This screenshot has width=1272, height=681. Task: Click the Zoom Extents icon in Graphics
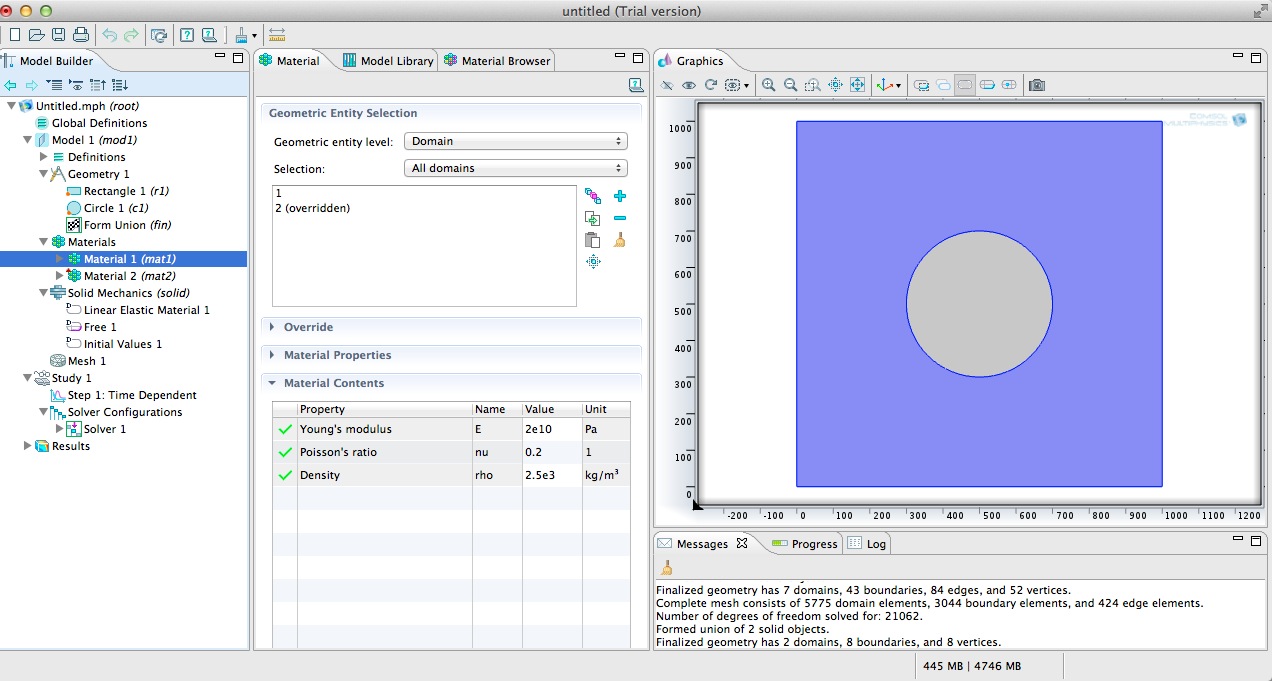pos(857,86)
